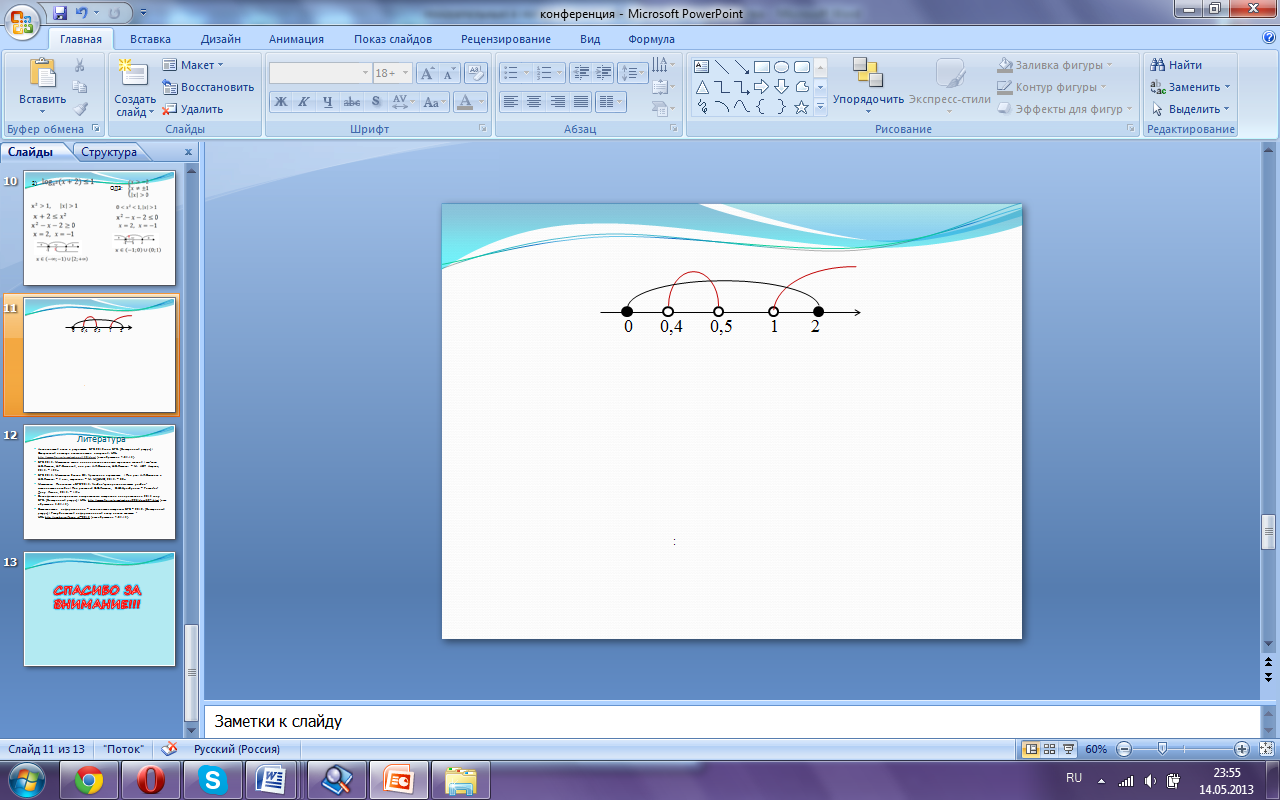This screenshot has width=1280, height=800.
Task: Decrease font size with the small A button
Action: pos(449,73)
